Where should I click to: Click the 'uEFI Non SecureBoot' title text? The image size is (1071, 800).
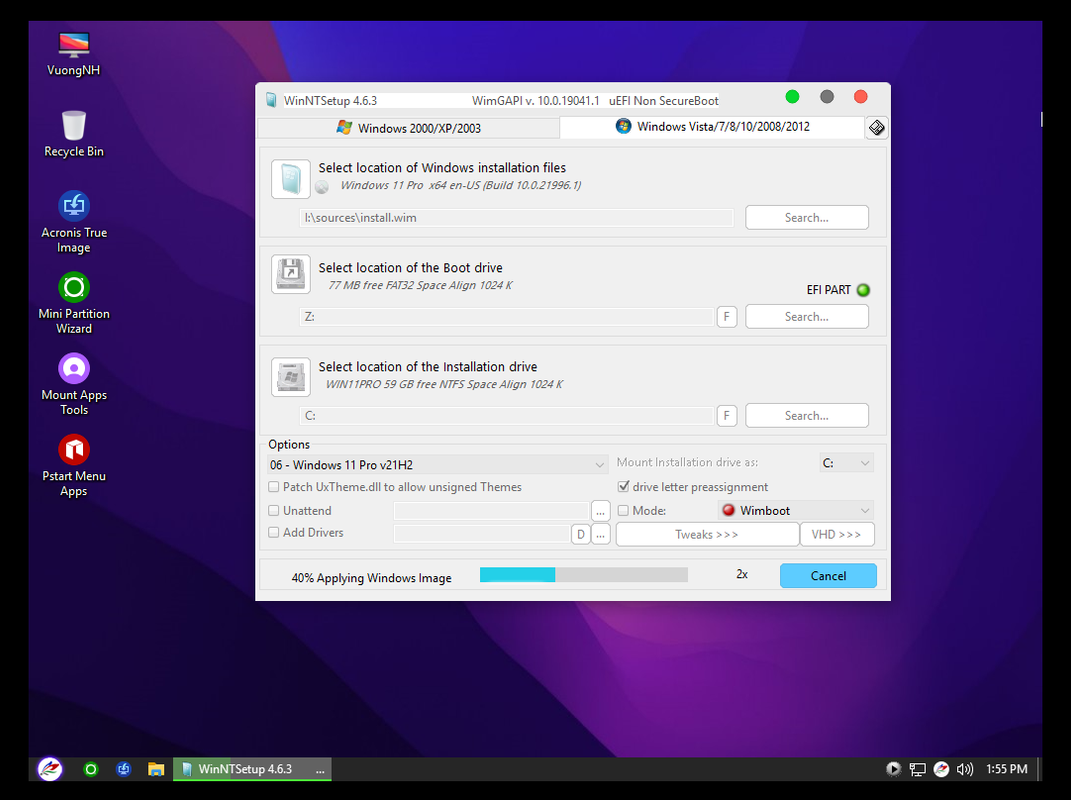663,100
